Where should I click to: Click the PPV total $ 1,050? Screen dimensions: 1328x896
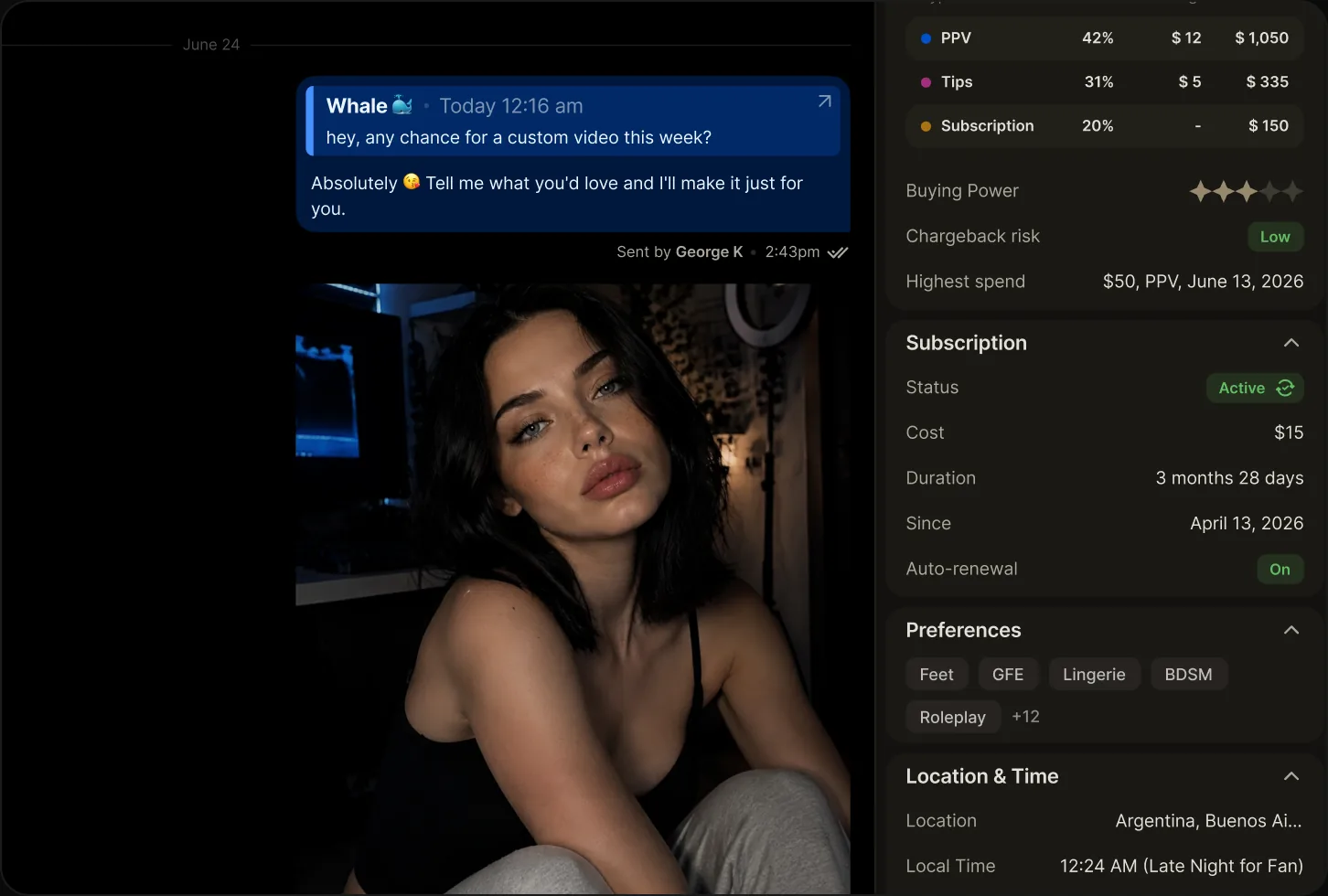(1261, 38)
